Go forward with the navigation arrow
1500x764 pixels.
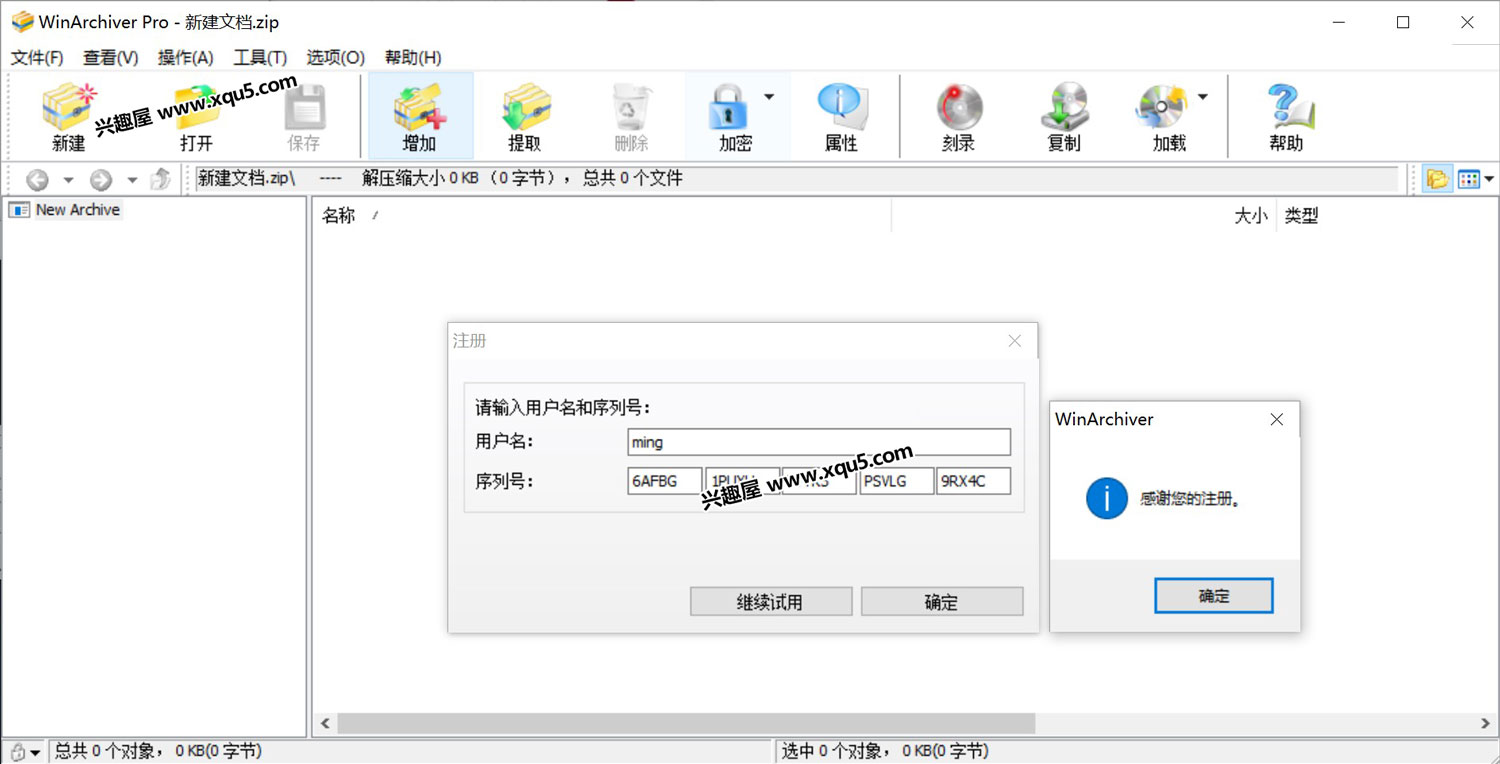pos(101,180)
